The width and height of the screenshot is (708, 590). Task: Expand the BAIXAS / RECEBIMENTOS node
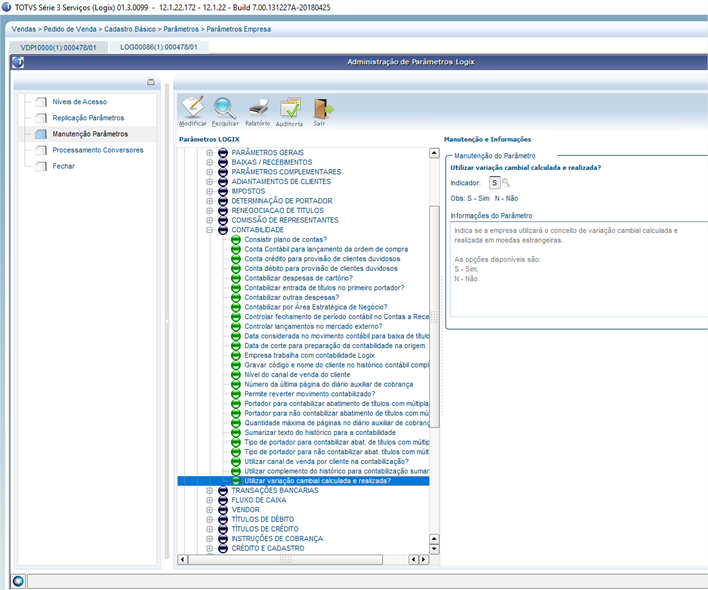[x=210, y=162]
